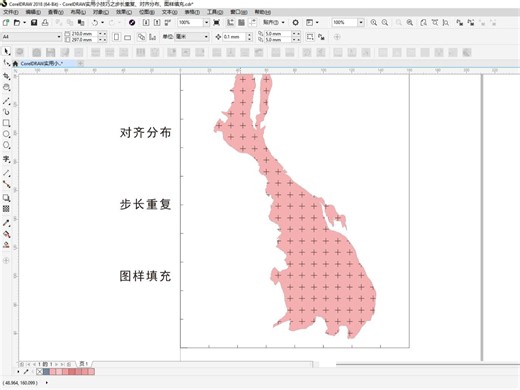Select the Freehand tool
520x390 pixels.
[x=6, y=101]
